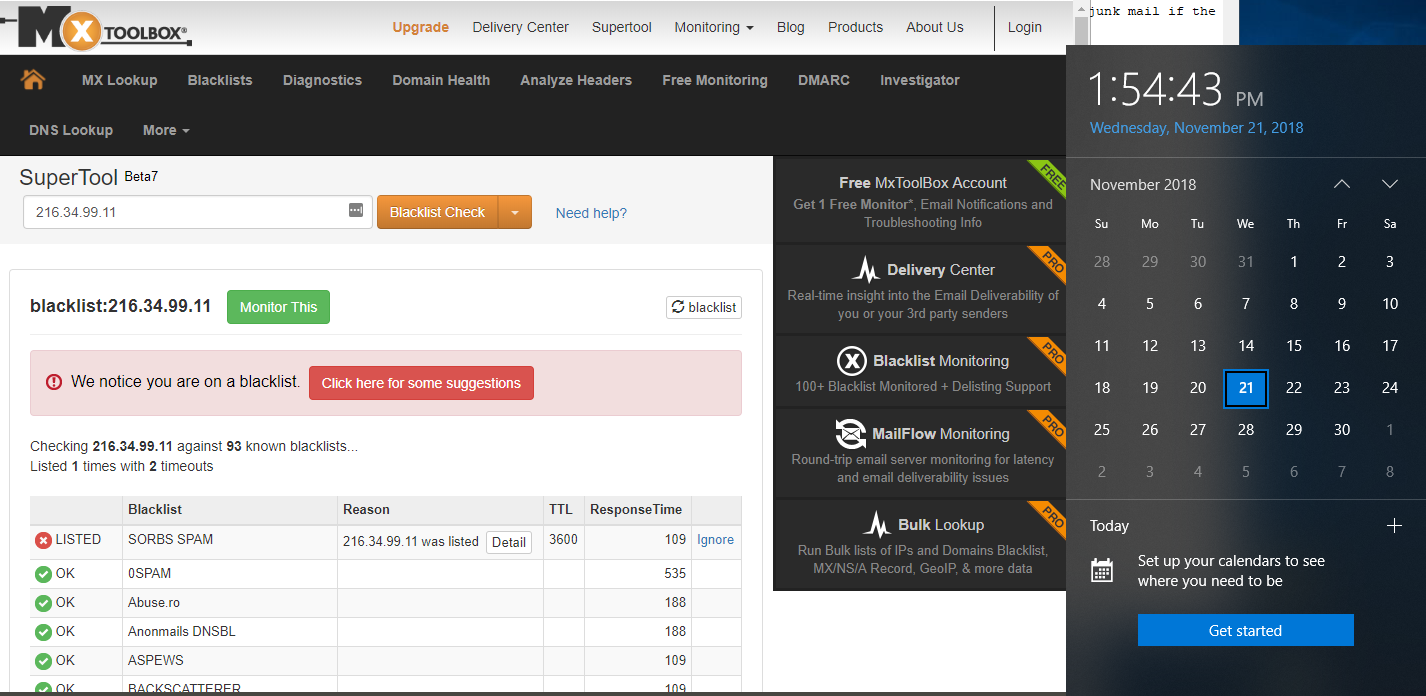The width and height of the screenshot is (1426, 696).
Task: Click the Detail button for SORBS SPAM
Action: 509,542
